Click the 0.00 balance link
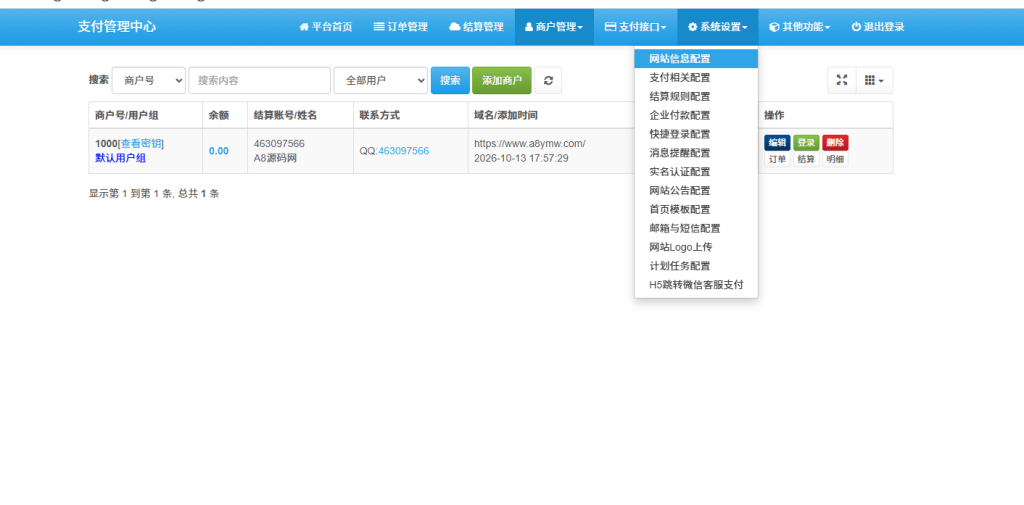Screen dimensions: 1024x505 [x=219, y=151]
